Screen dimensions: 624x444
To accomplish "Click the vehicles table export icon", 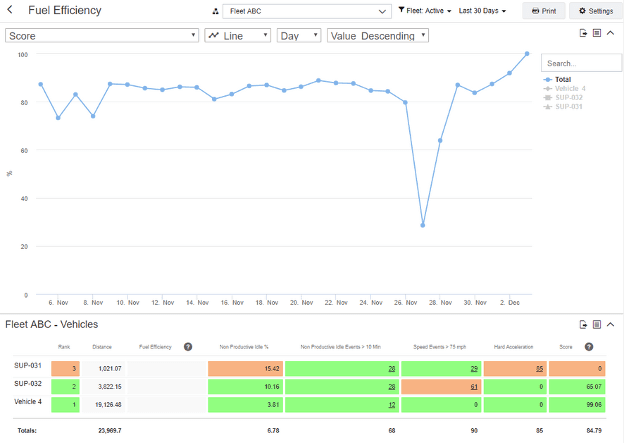I will pyautogui.click(x=583, y=324).
